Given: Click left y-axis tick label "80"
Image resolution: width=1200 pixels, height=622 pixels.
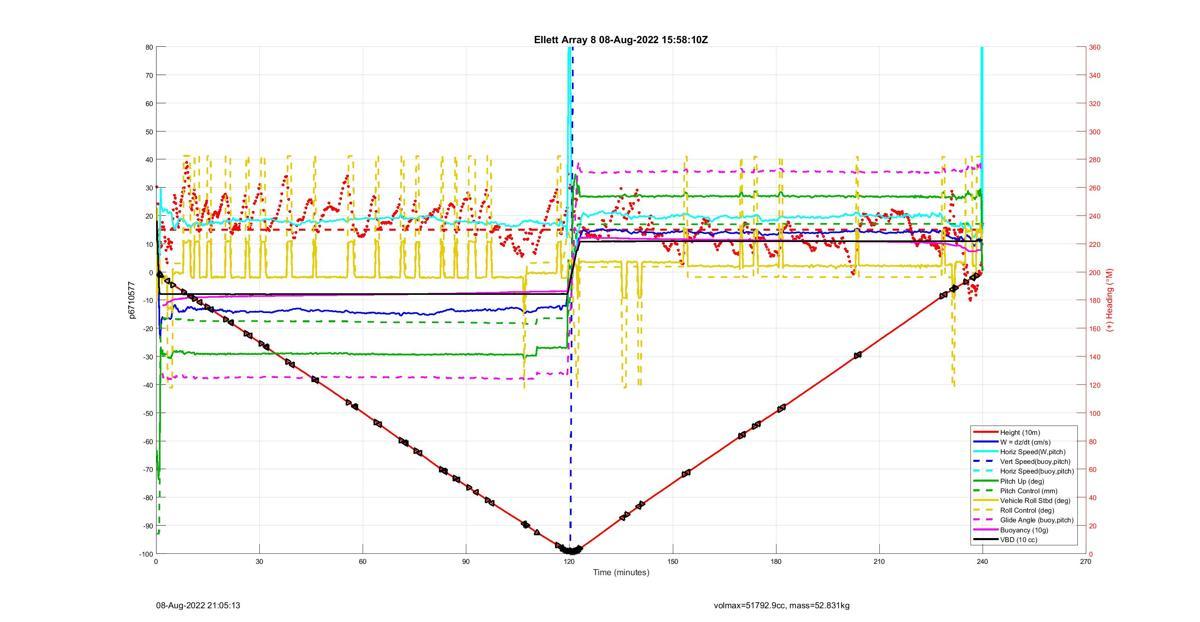Looking at the screenshot, I should click(x=148, y=47).
